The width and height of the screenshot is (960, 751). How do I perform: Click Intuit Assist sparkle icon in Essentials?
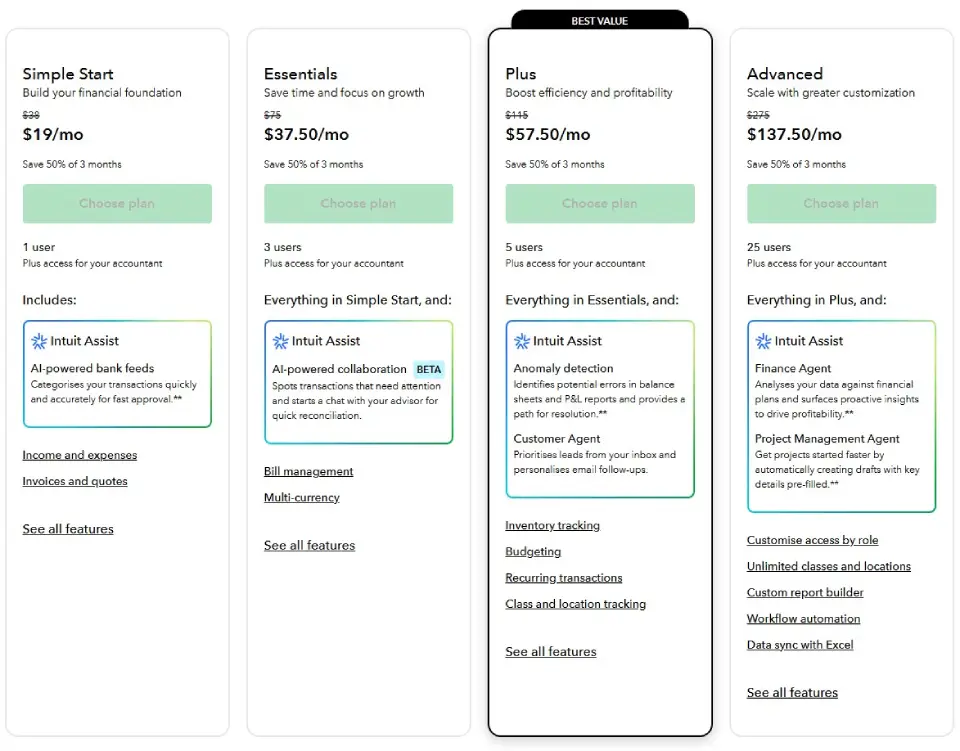pos(280,341)
